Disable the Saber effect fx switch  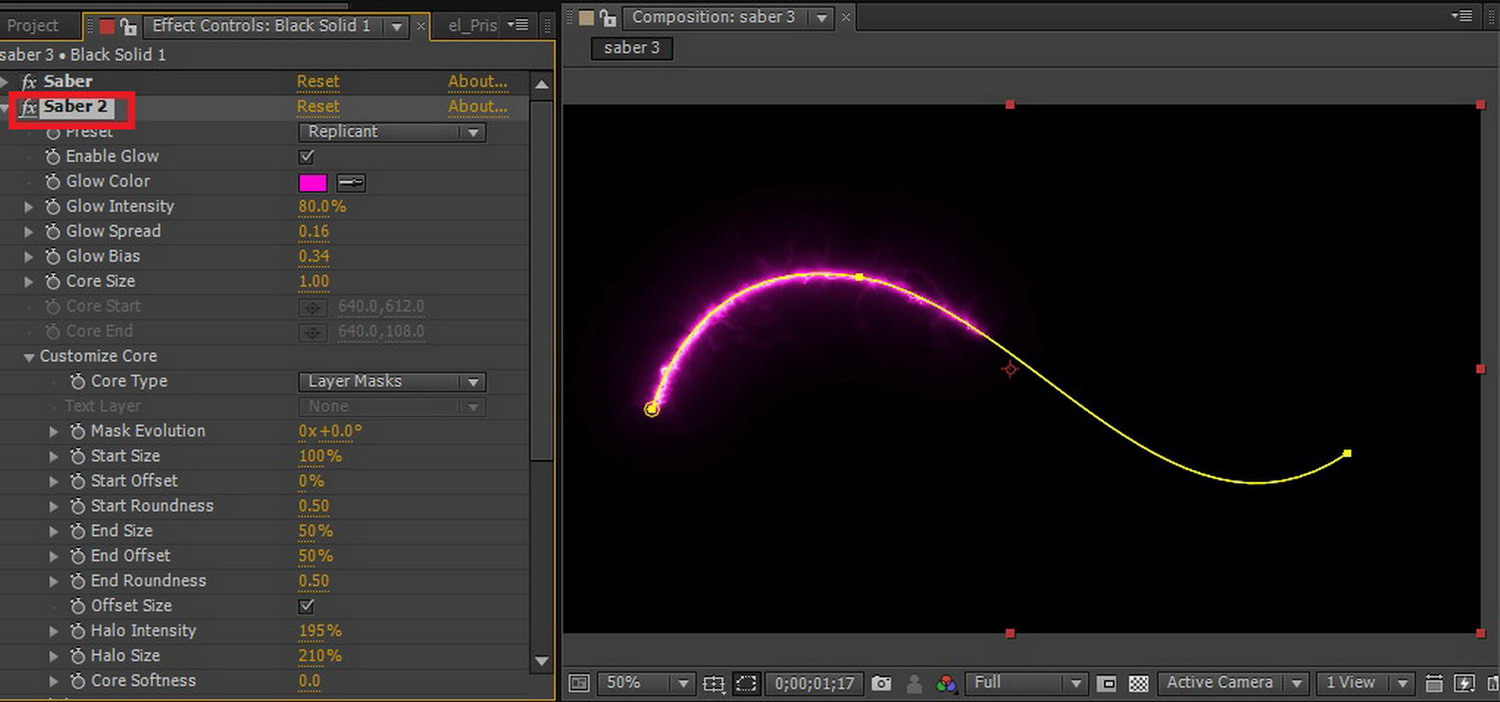(30, 82)
